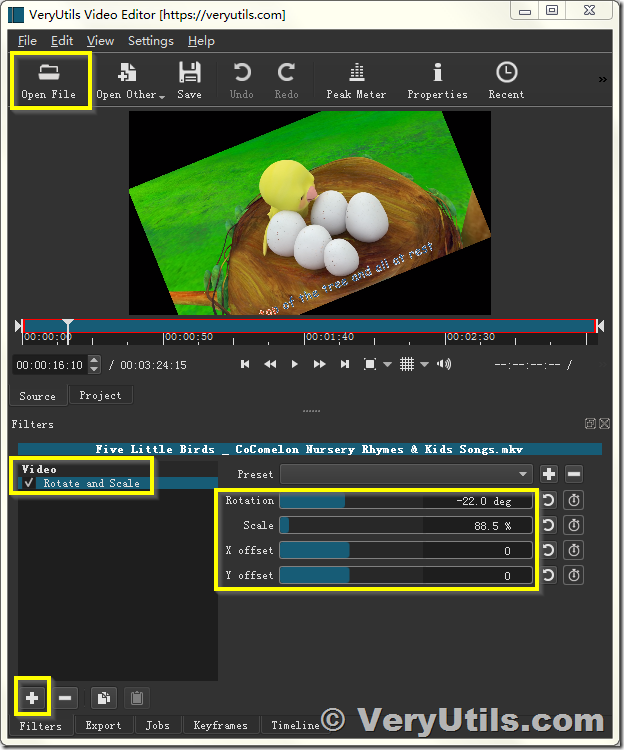Viewport: 624px width, 750px height.
Task: Click the video preview frame
Action: click(310, 213)
